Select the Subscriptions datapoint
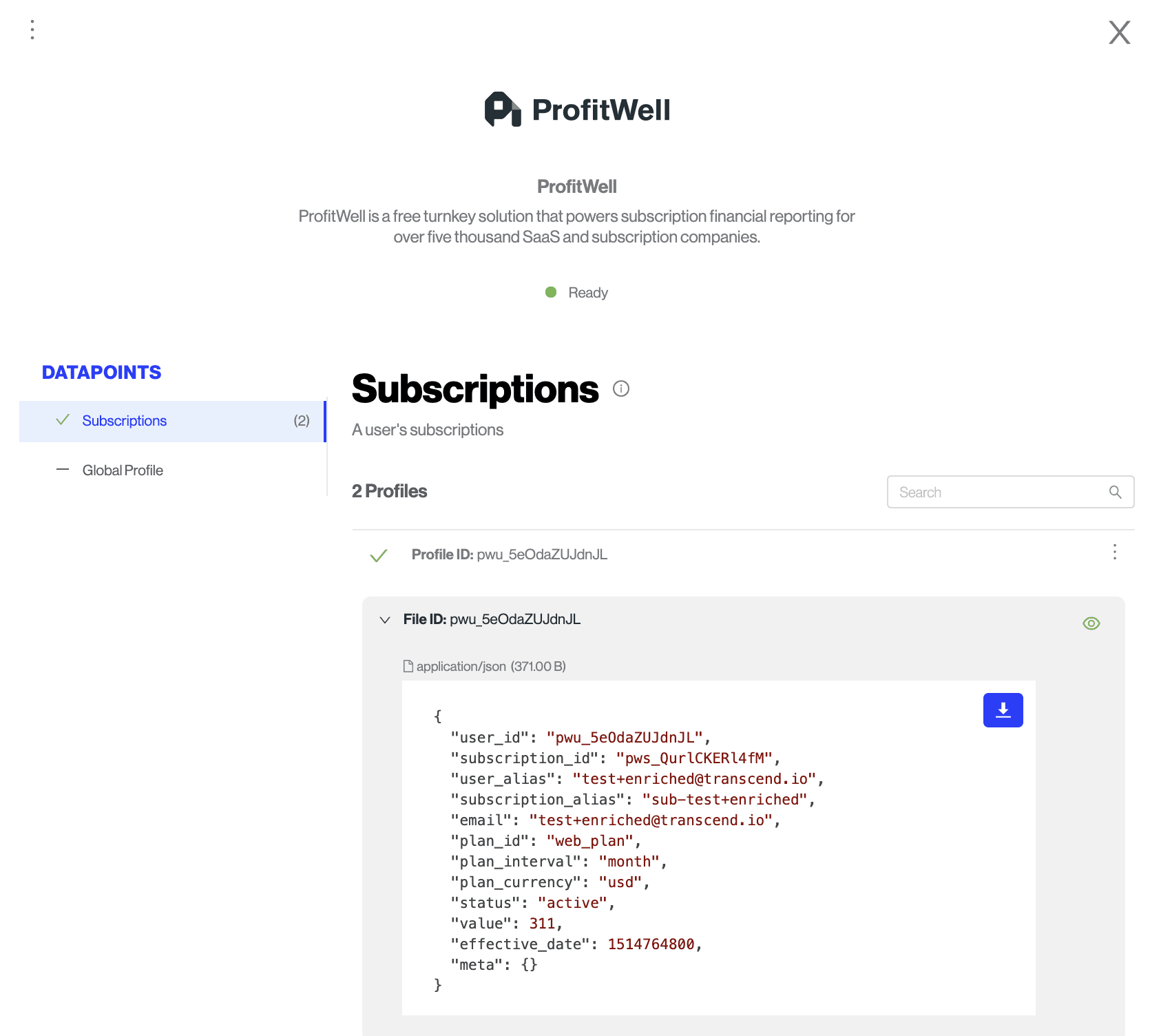The image size is (1150, 1036). pyautogui.click(x=125, y=421)
